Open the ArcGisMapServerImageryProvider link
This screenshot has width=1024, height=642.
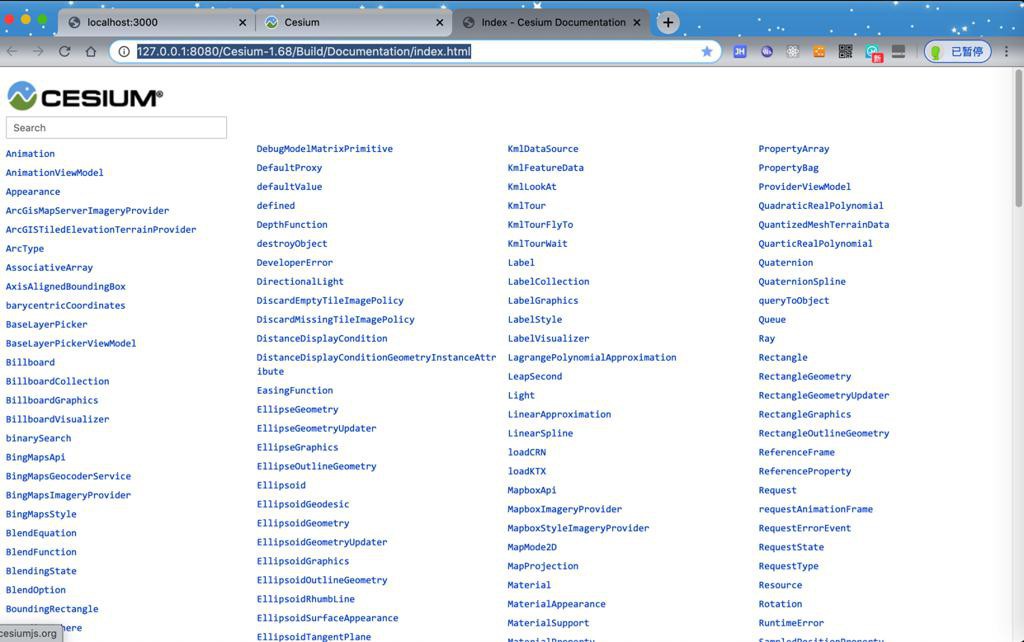pyautogui.click(x=87, y=210)
